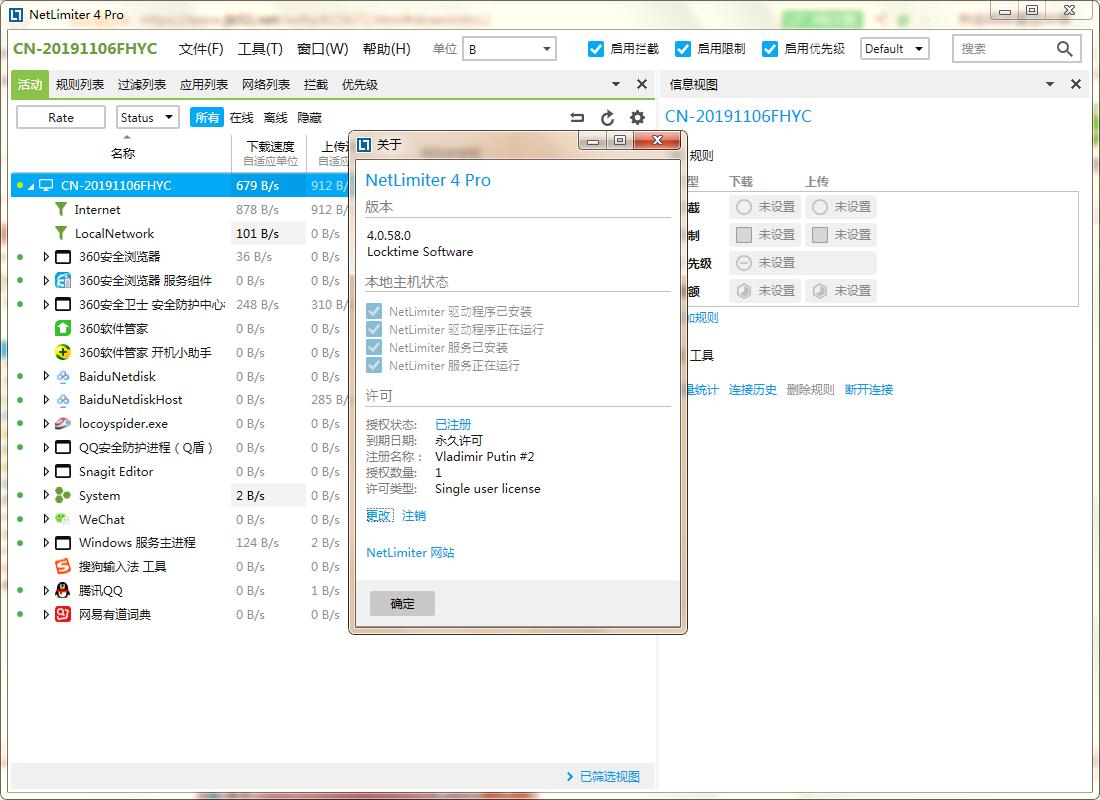Click the WeChat application icon
1100x800 pixels.
(64, 519)
